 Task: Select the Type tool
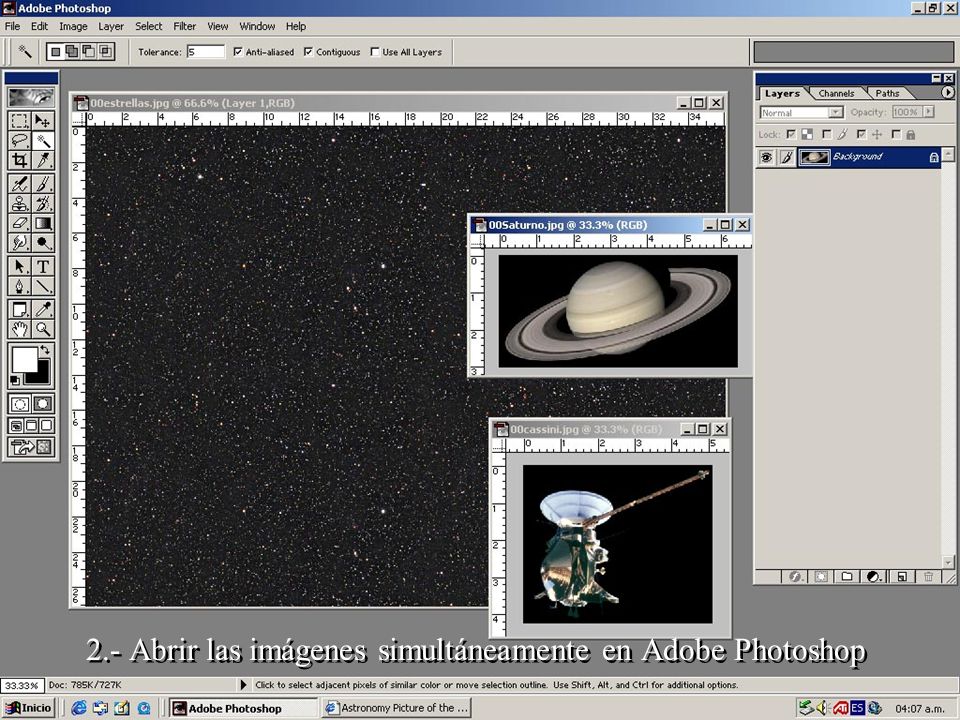(x=42, y=266)
